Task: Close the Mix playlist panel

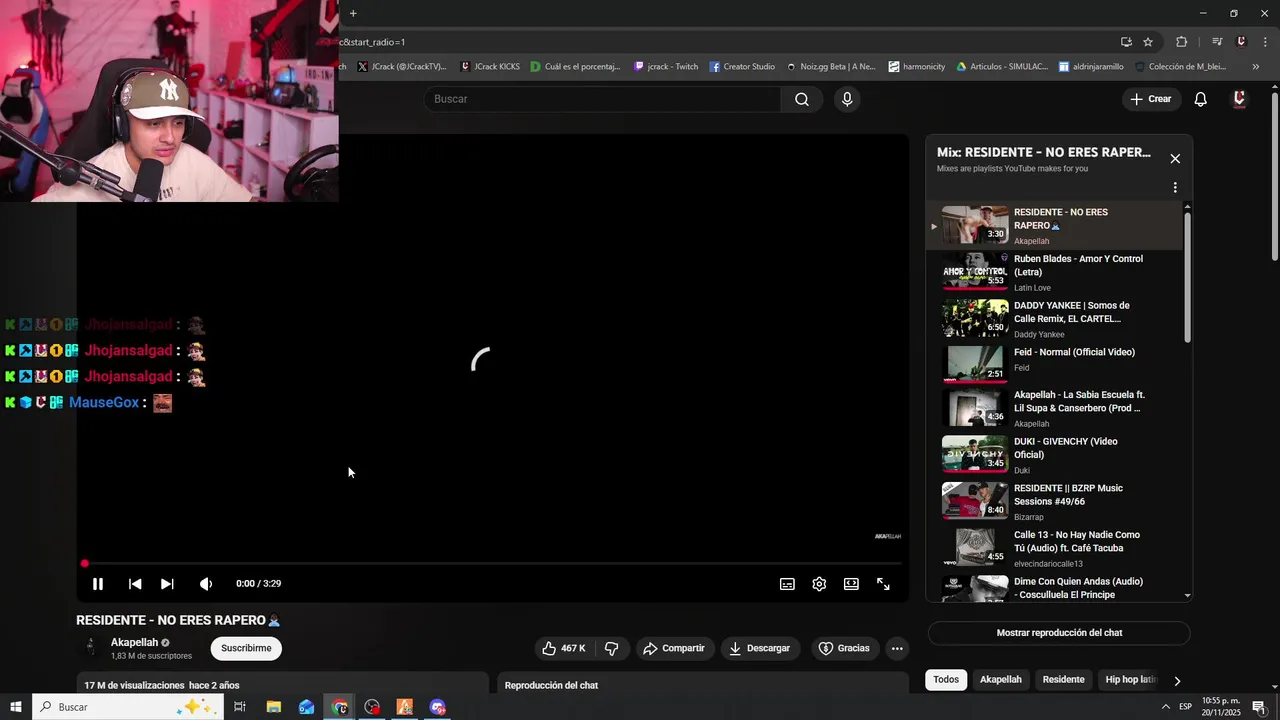Action: coord(1175,159)
